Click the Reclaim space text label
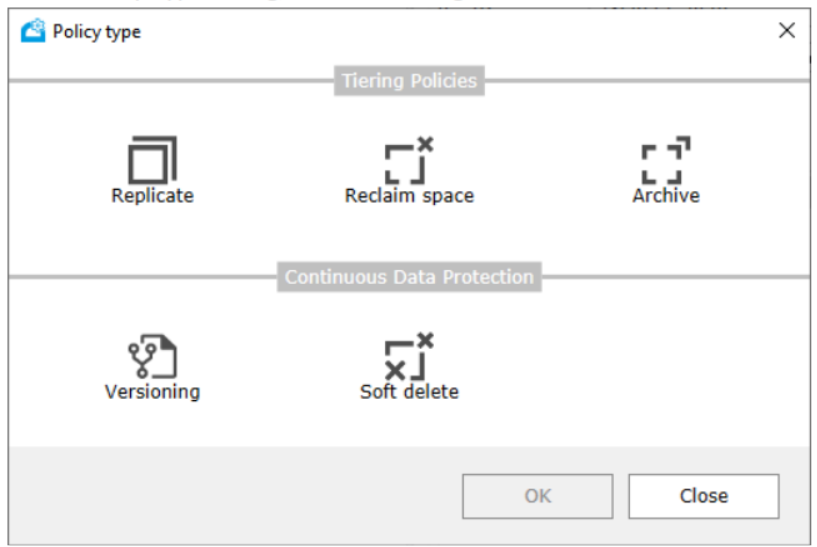The width and height of the screenshot is (817, 547). [409, 196]
